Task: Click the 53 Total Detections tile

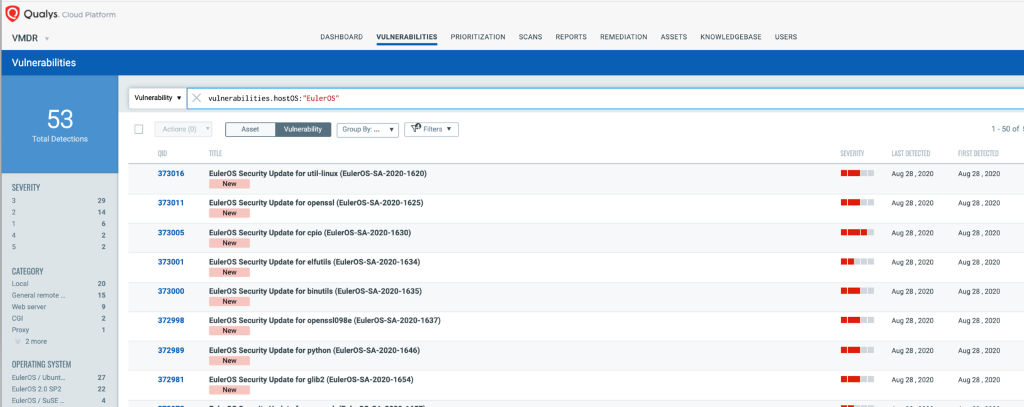Action: (x=59, y=124)
